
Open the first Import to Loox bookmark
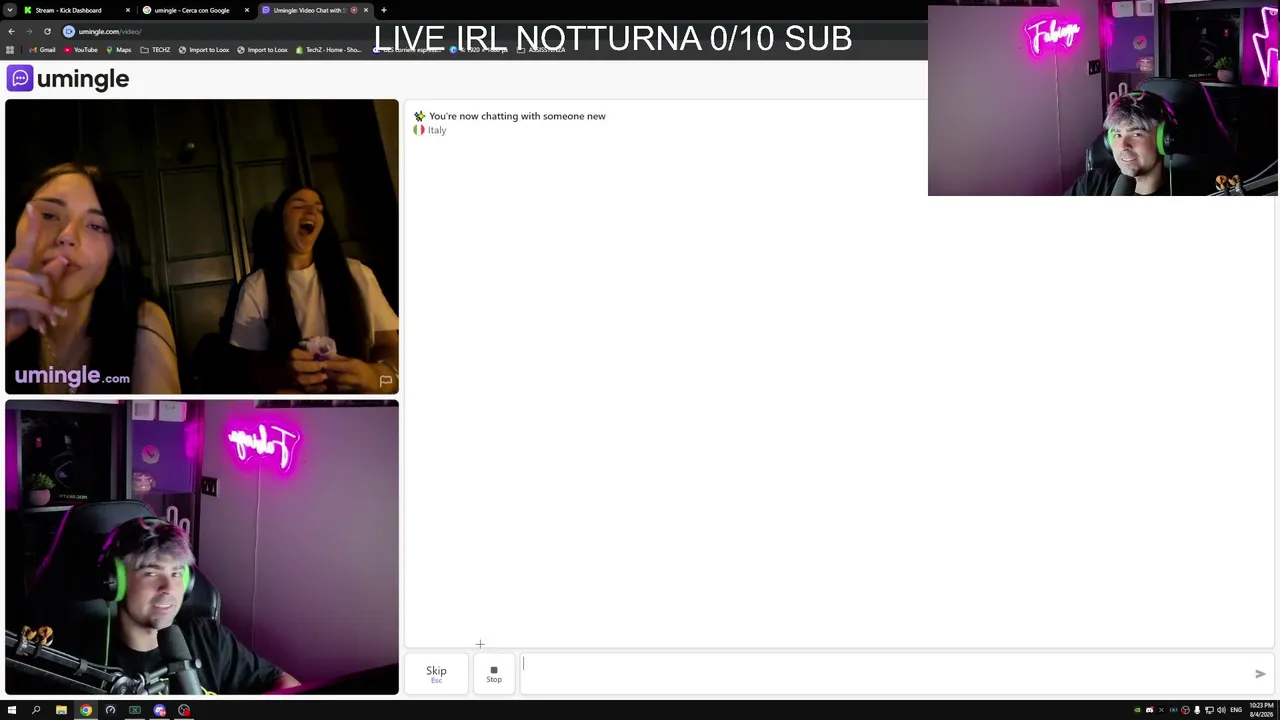(204, 50)
